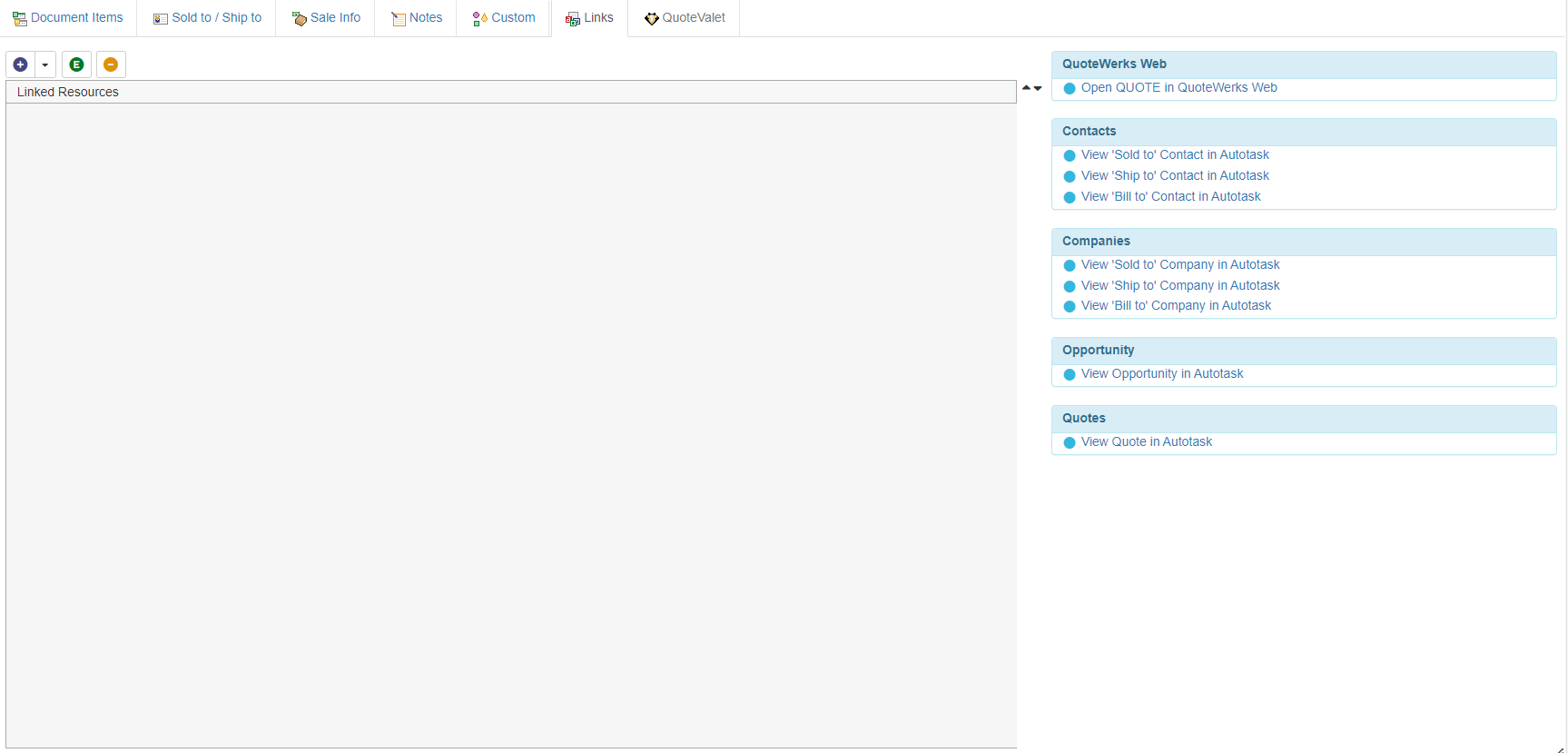This screenshot has height=753, width=1568.
Task: View 'Ship to' Company in Autotask
Action: (1180, 286)
